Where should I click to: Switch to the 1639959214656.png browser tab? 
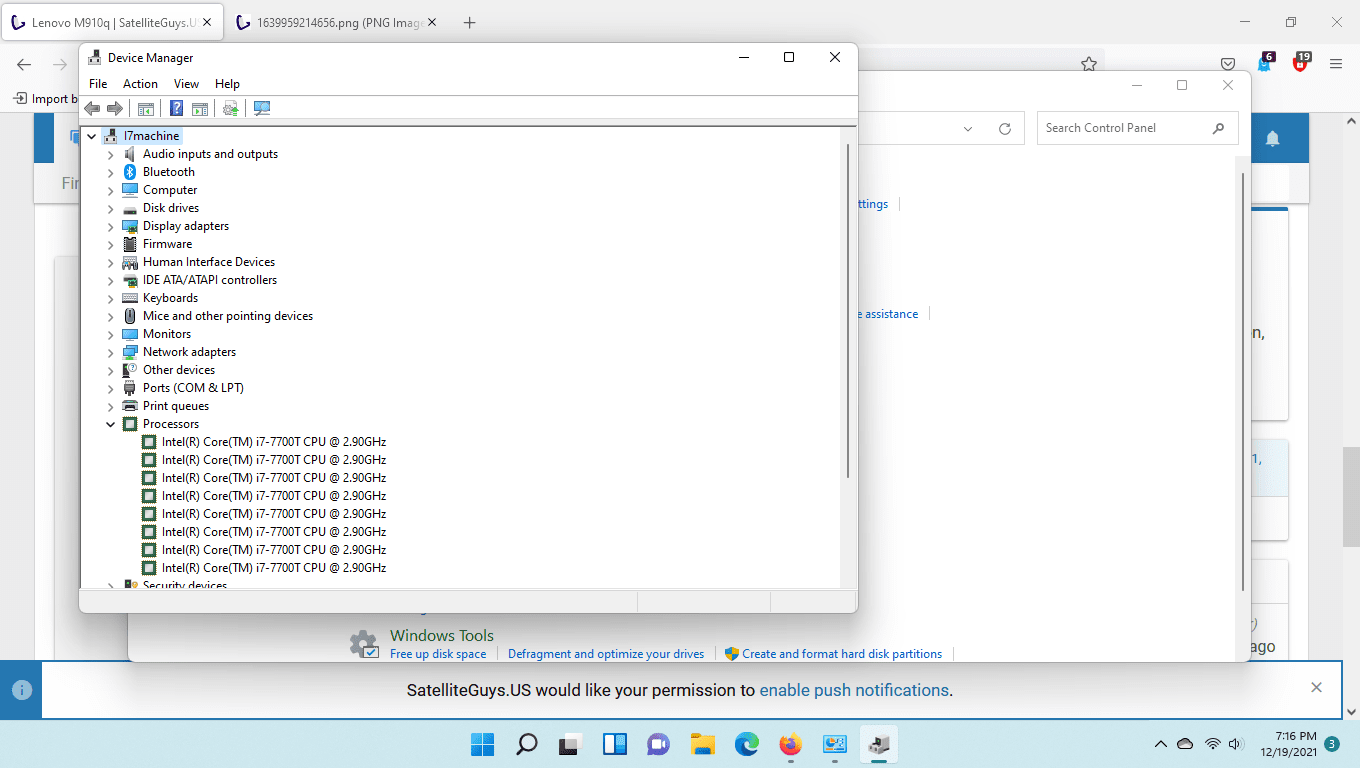coord(337,22)
